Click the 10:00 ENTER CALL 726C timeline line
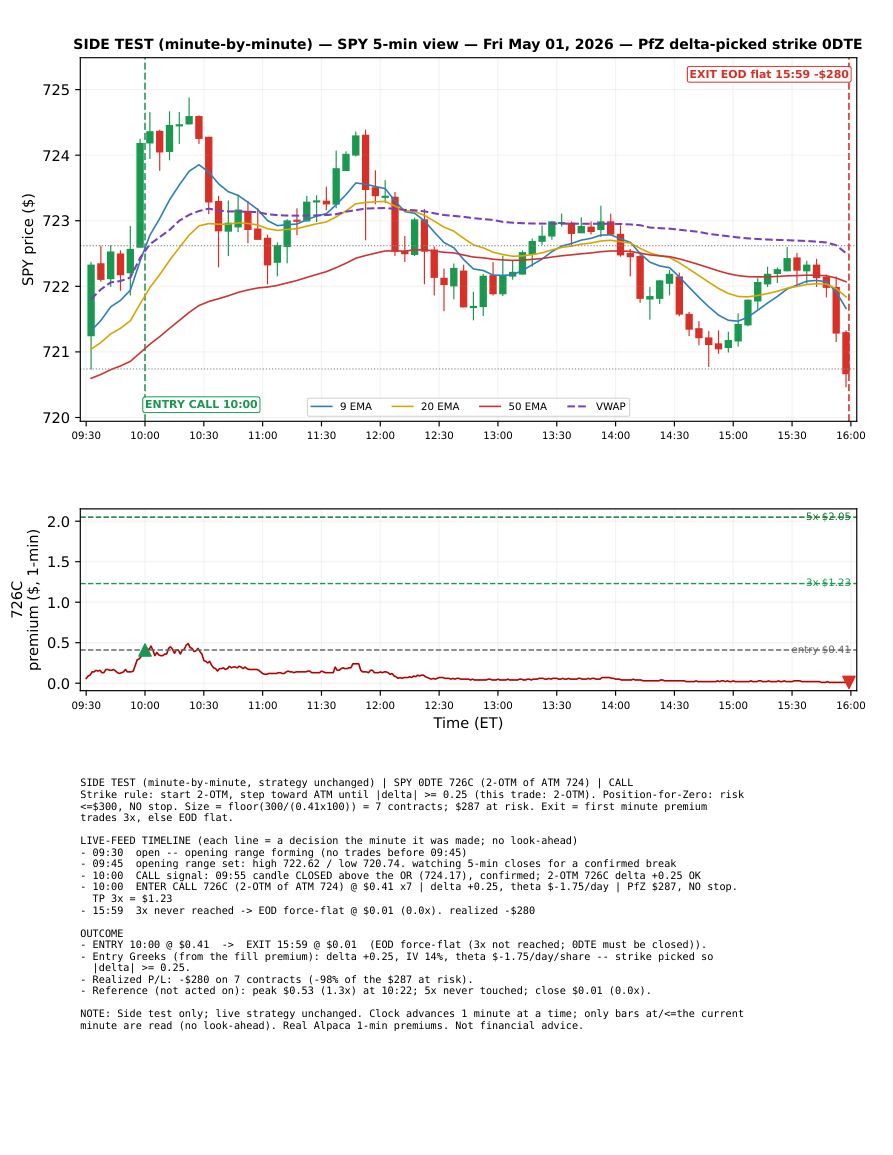This screenshot has height=1155, width=893. 409,892
